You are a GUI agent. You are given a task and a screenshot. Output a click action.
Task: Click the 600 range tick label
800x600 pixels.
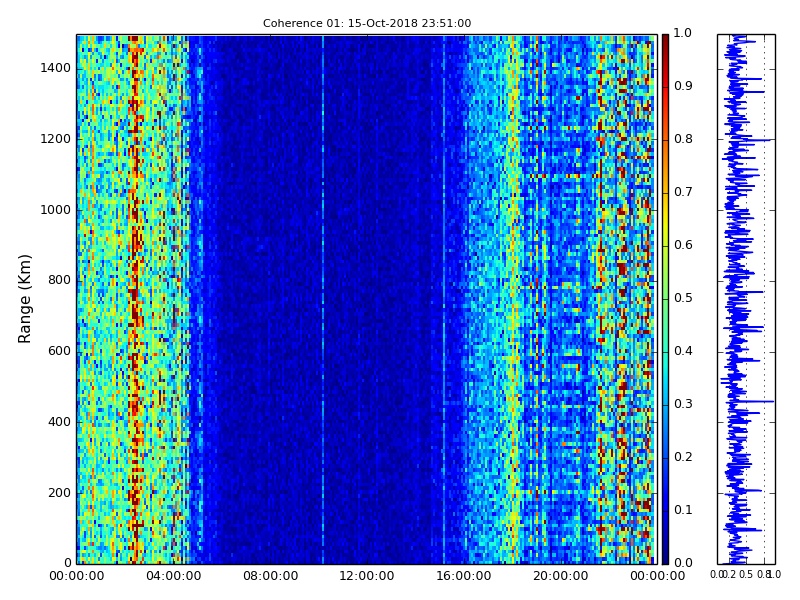[59, 351]
